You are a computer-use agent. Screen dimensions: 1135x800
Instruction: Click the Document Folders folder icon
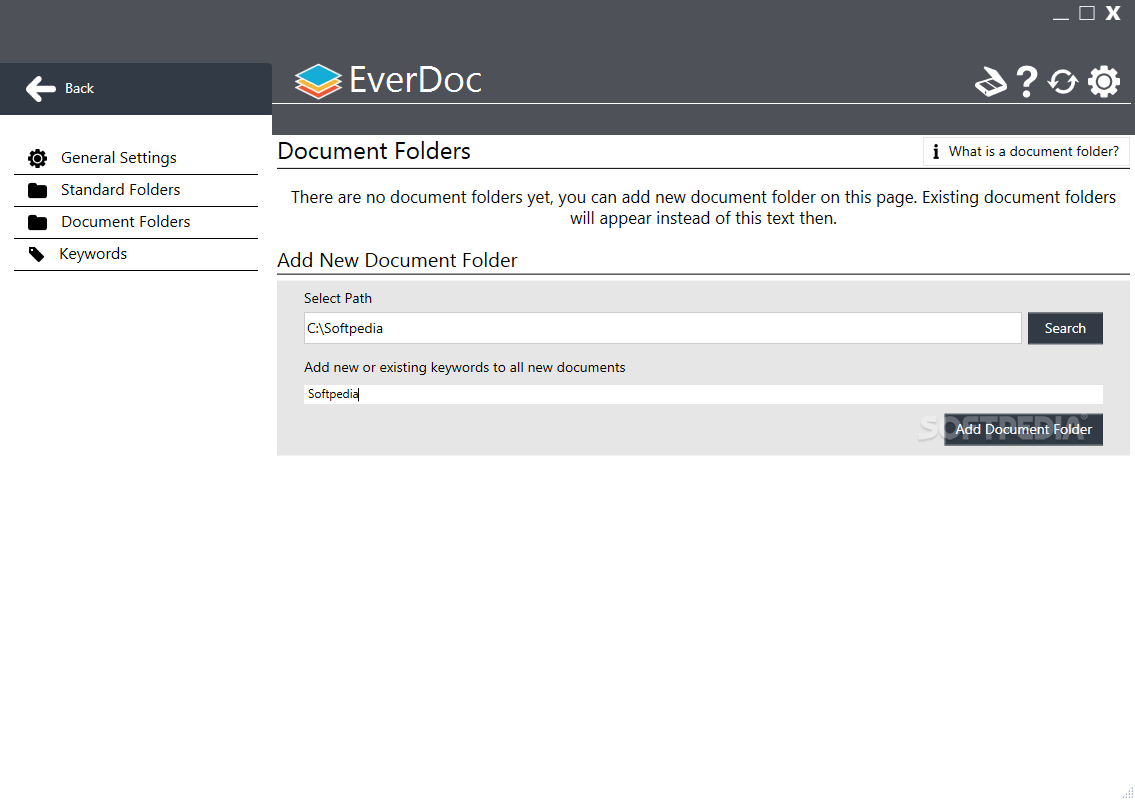[x=38, y=222]
